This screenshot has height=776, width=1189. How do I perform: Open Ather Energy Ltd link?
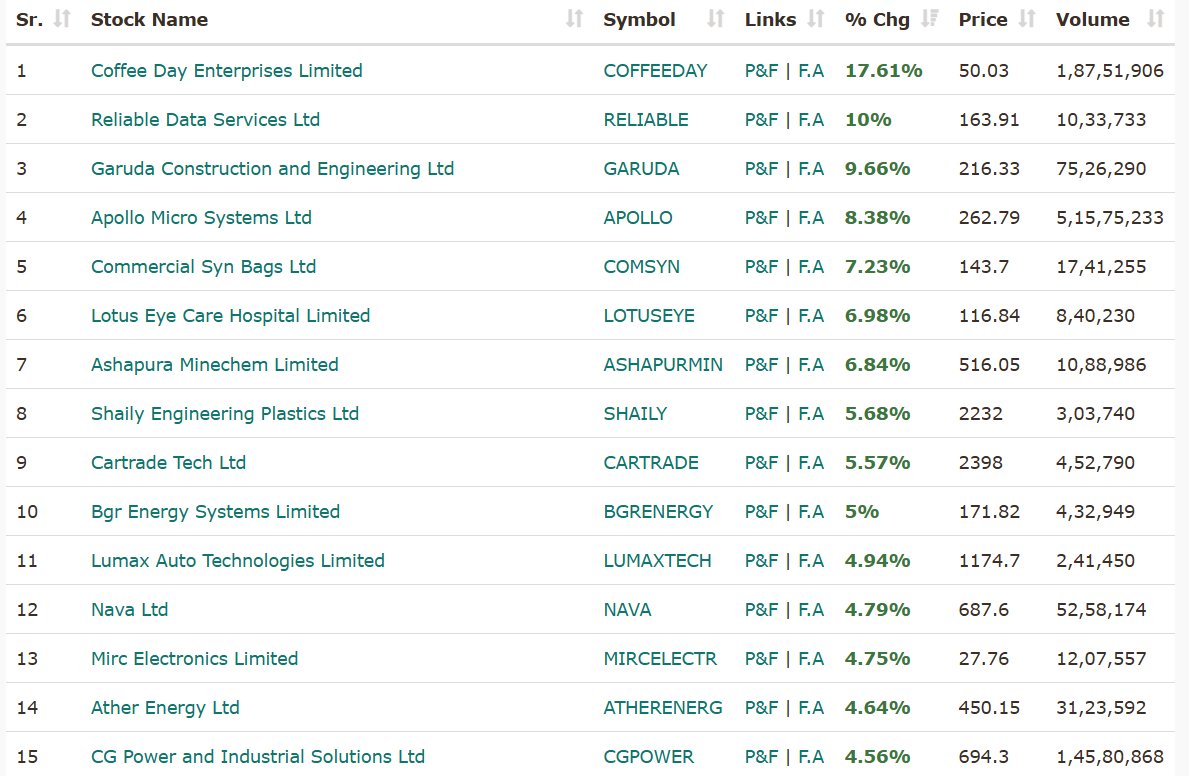165,708
